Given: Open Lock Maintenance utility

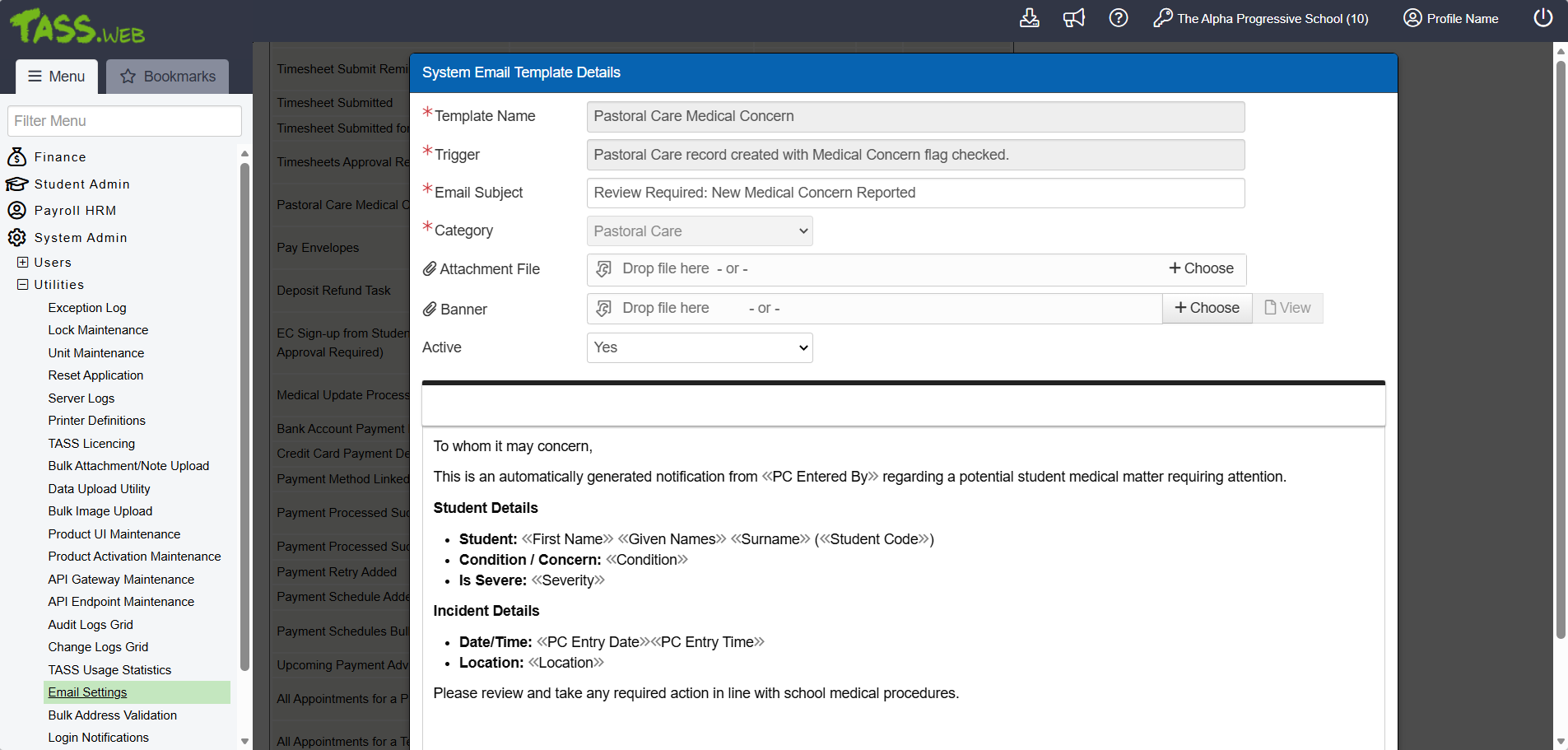Looking at the screenshot, I should coord(98,330).
